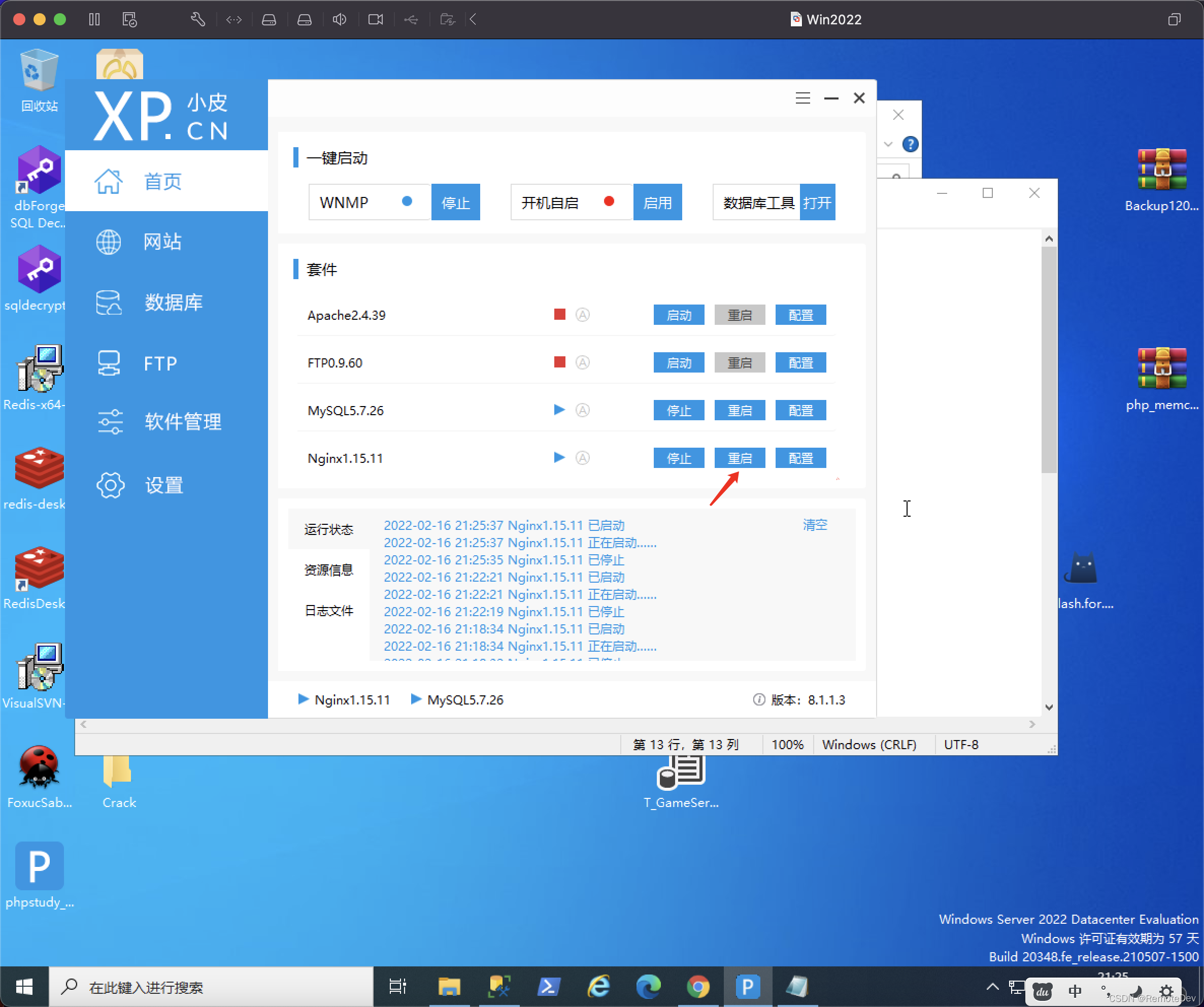Screen dimensions: 1204x1007
Task: Click the WNMP suite selector box
Action: click(x=369, y=203)
